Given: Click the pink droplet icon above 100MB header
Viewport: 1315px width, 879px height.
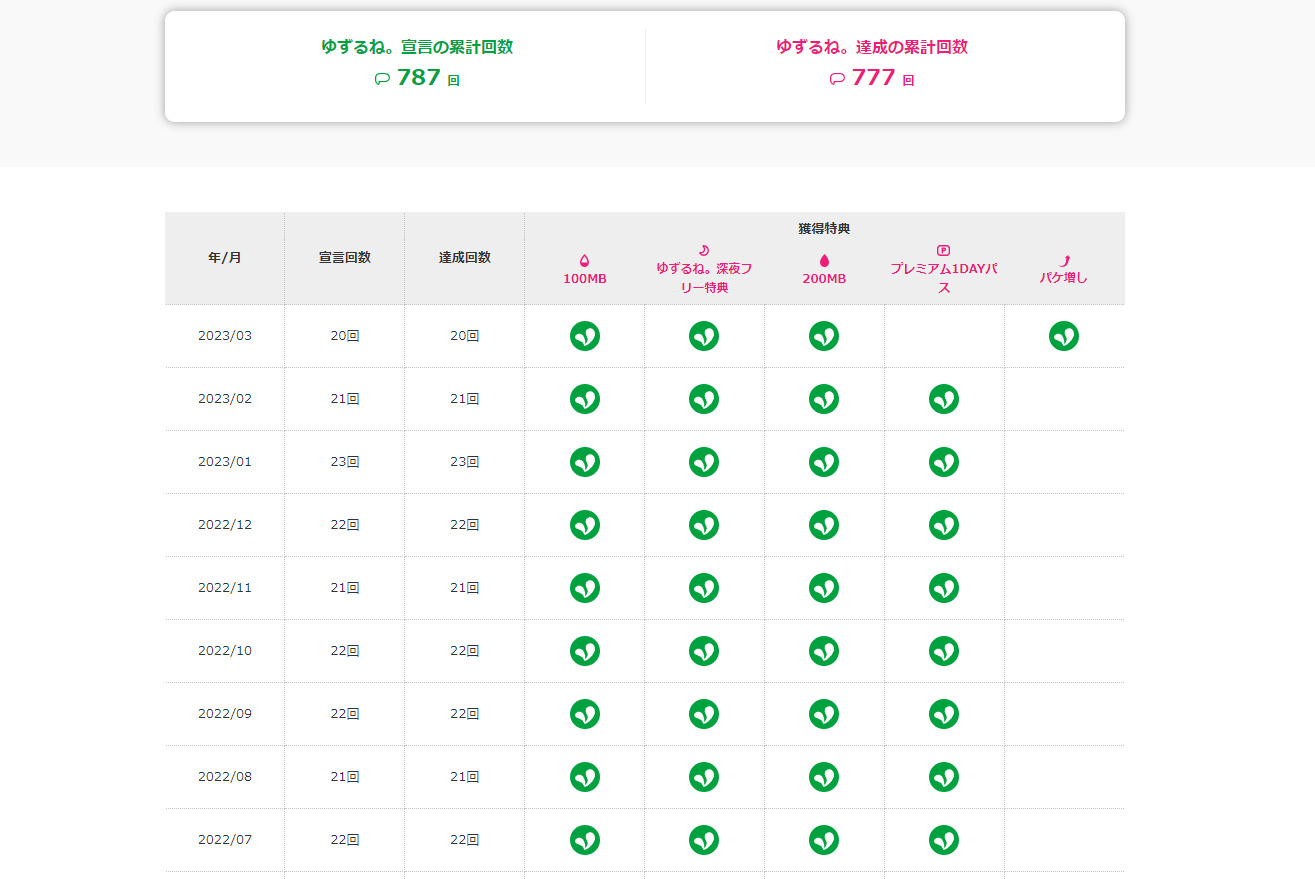Looking at the screenshot, I should tap(585, 260).
